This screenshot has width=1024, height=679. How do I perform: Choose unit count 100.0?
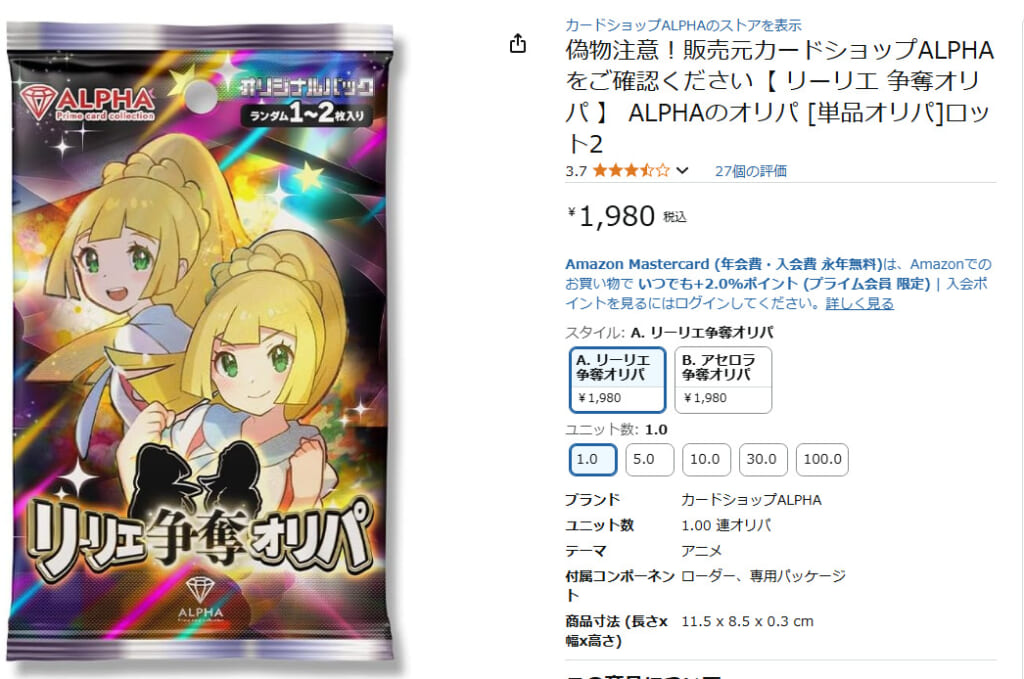point(822,460)
